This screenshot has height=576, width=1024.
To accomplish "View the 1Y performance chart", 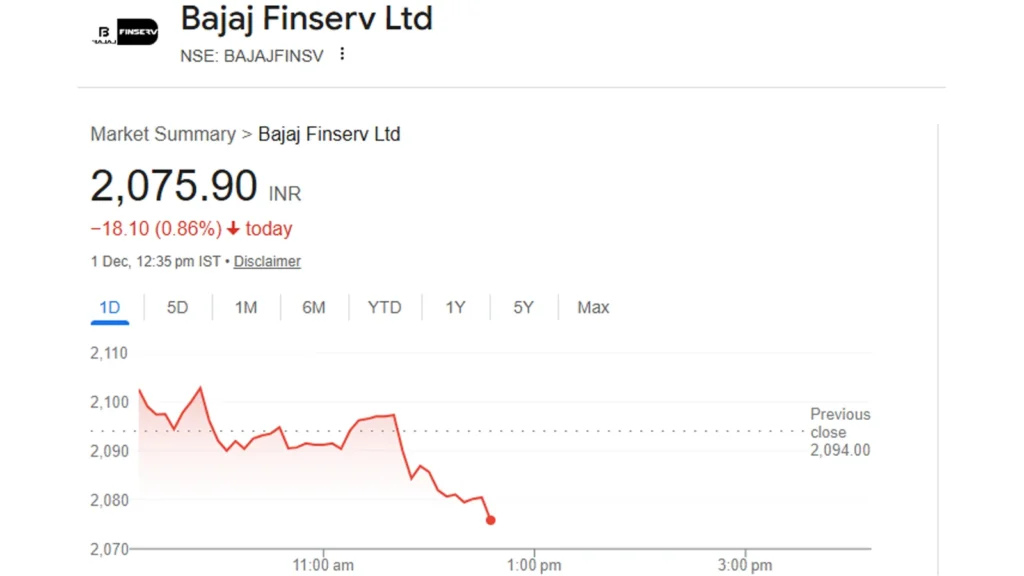I will 455,308.
